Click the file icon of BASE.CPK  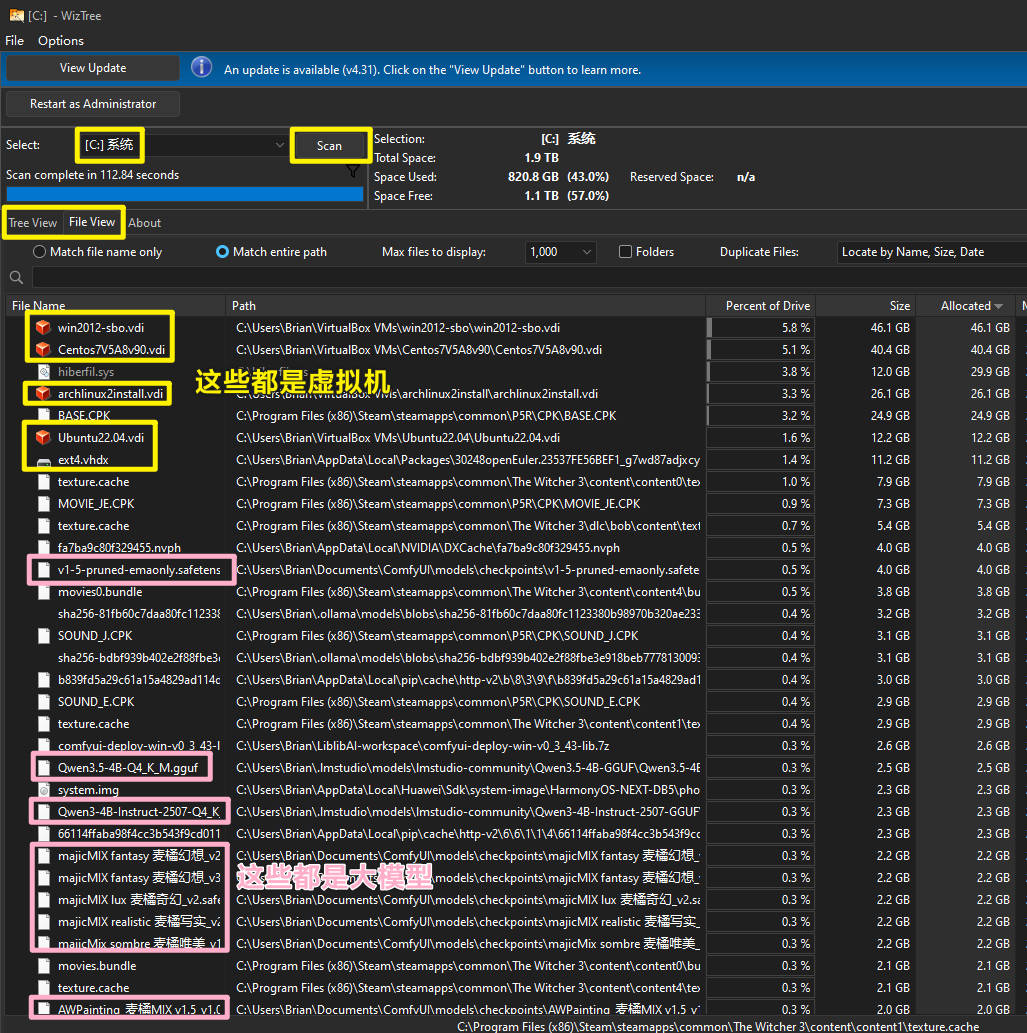[43, 416]
